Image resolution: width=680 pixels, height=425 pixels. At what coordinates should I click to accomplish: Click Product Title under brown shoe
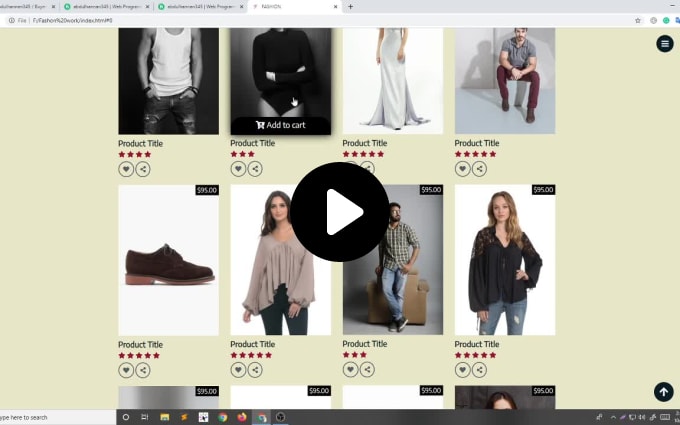tap(141, 345)
